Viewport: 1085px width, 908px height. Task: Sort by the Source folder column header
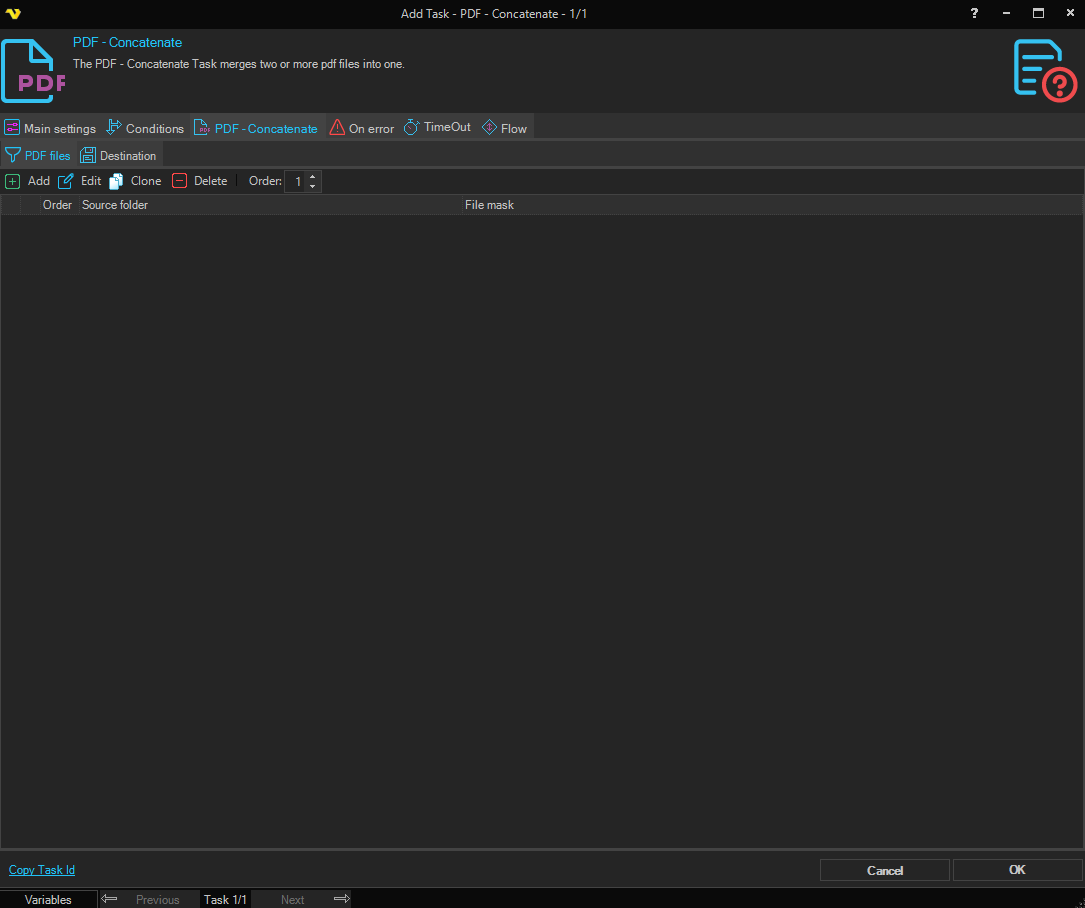[x=271, y=205]
